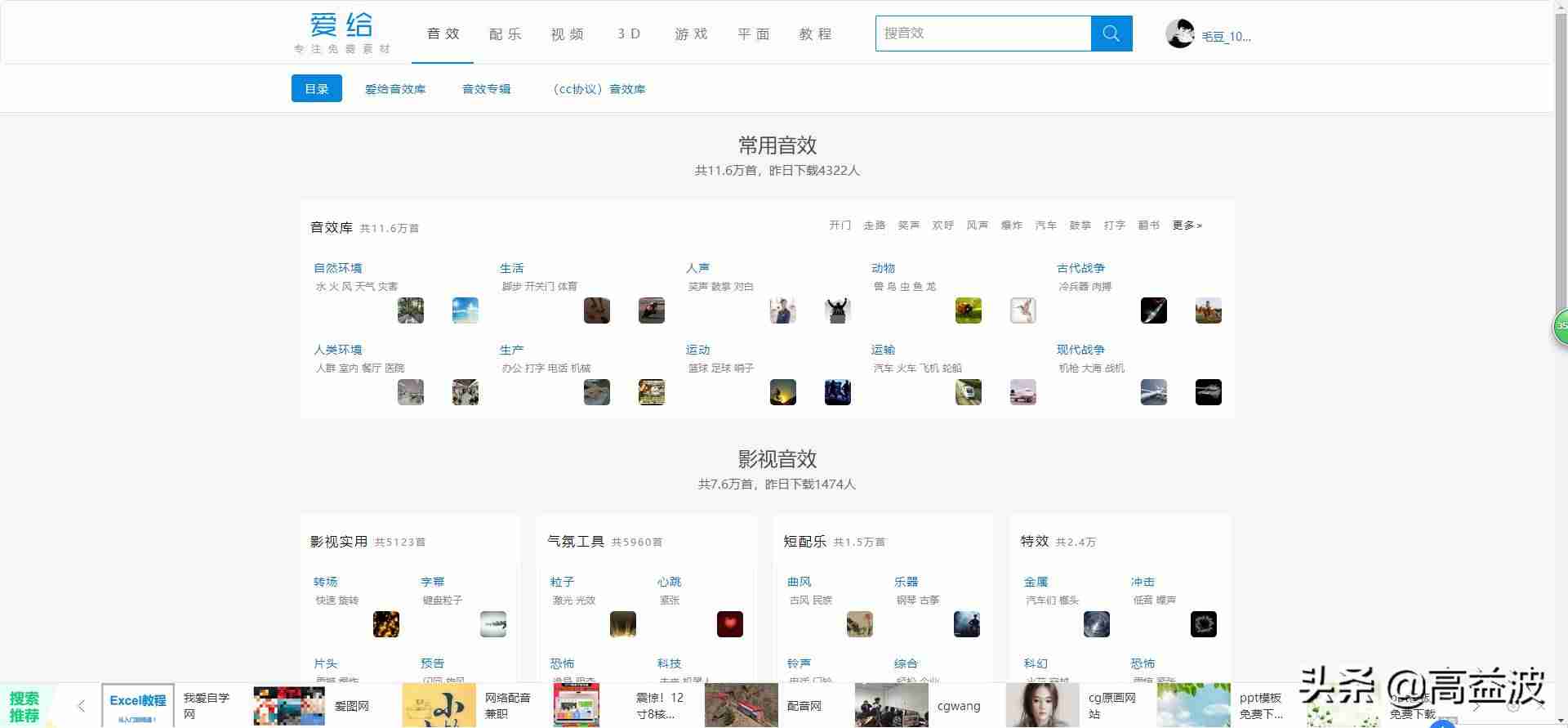The width and height of the screenshot is (1568, 728).
Task: Open the user avatar picture
Action: click(1179, 33)
